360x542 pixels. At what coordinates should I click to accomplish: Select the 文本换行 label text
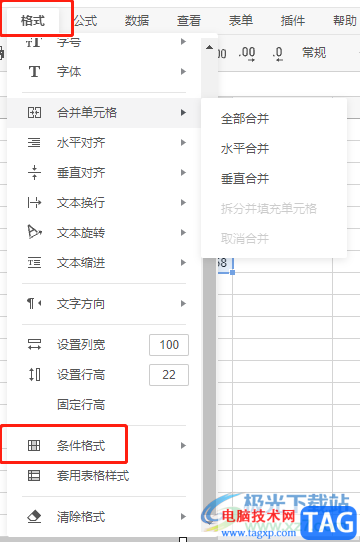pyautogui.click(x=81, y=203)
